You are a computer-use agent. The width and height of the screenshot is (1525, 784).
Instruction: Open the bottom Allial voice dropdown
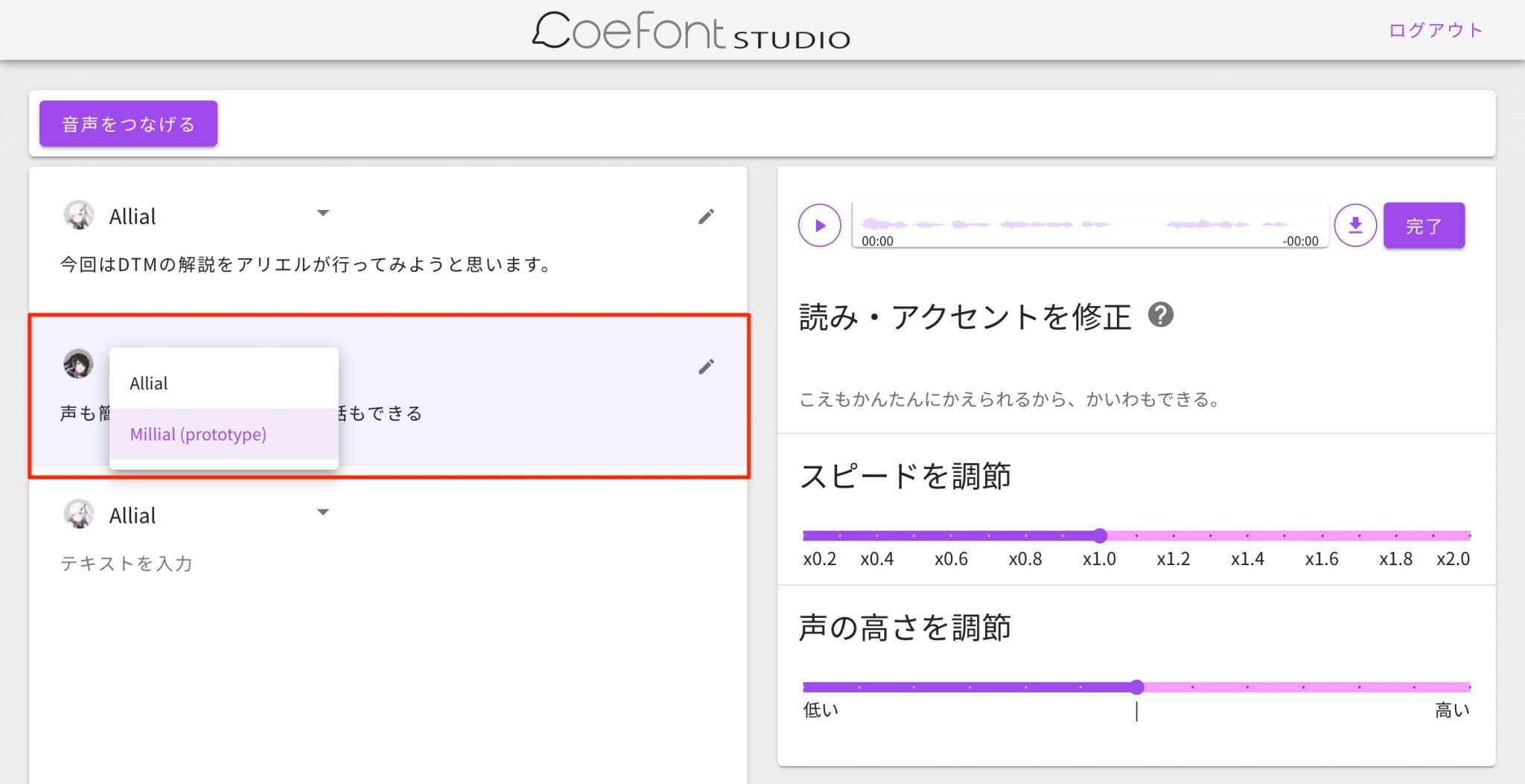pyautogui.click(x=323, y=512)
